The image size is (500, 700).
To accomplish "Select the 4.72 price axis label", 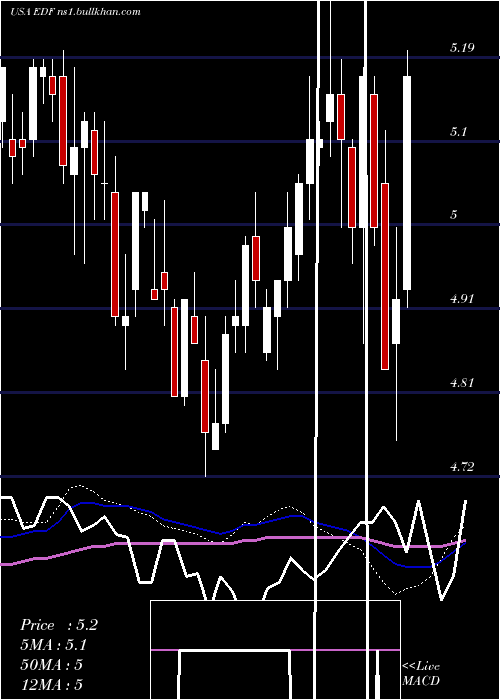I will click(x=462, y=467).
